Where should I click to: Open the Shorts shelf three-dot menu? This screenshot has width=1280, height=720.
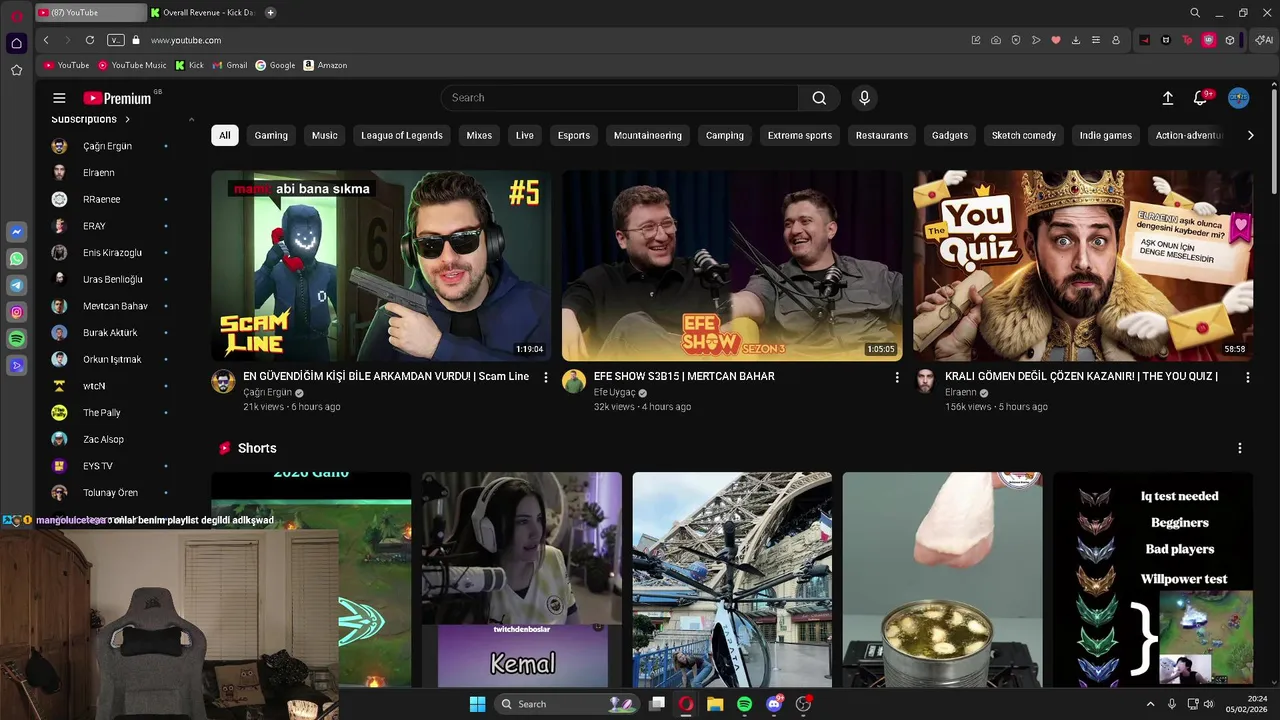(x=1240, y=448)
